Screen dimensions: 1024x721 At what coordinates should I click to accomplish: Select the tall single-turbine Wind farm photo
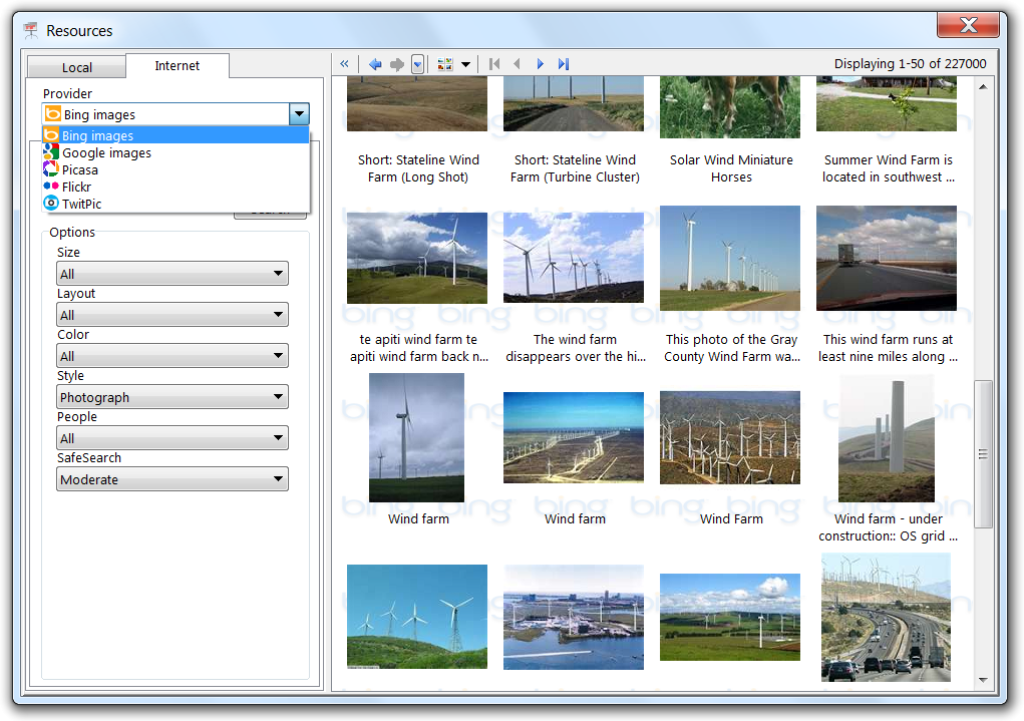(417, 438)
